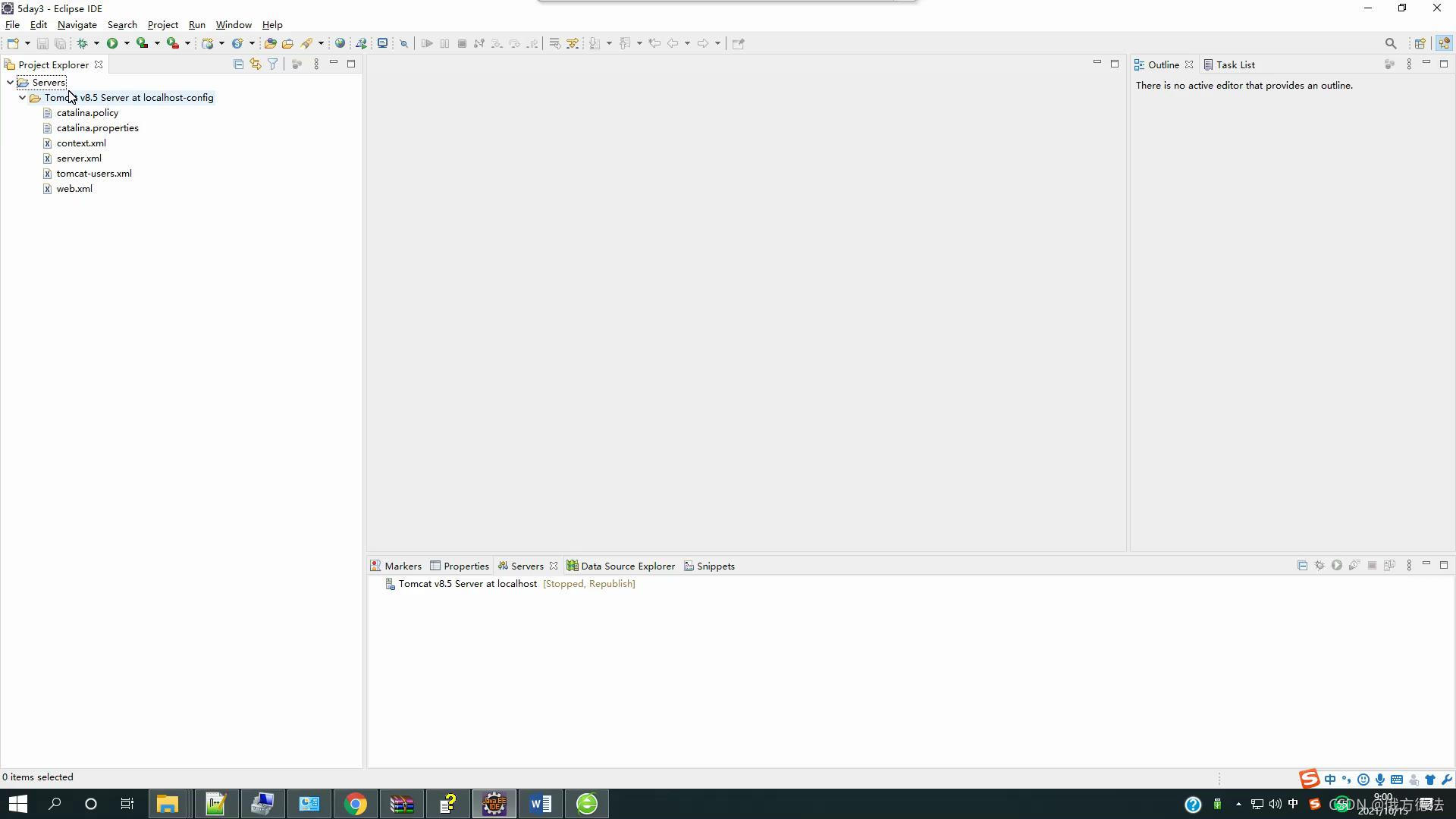Switch to the Data Source Explorer tab

621,566
